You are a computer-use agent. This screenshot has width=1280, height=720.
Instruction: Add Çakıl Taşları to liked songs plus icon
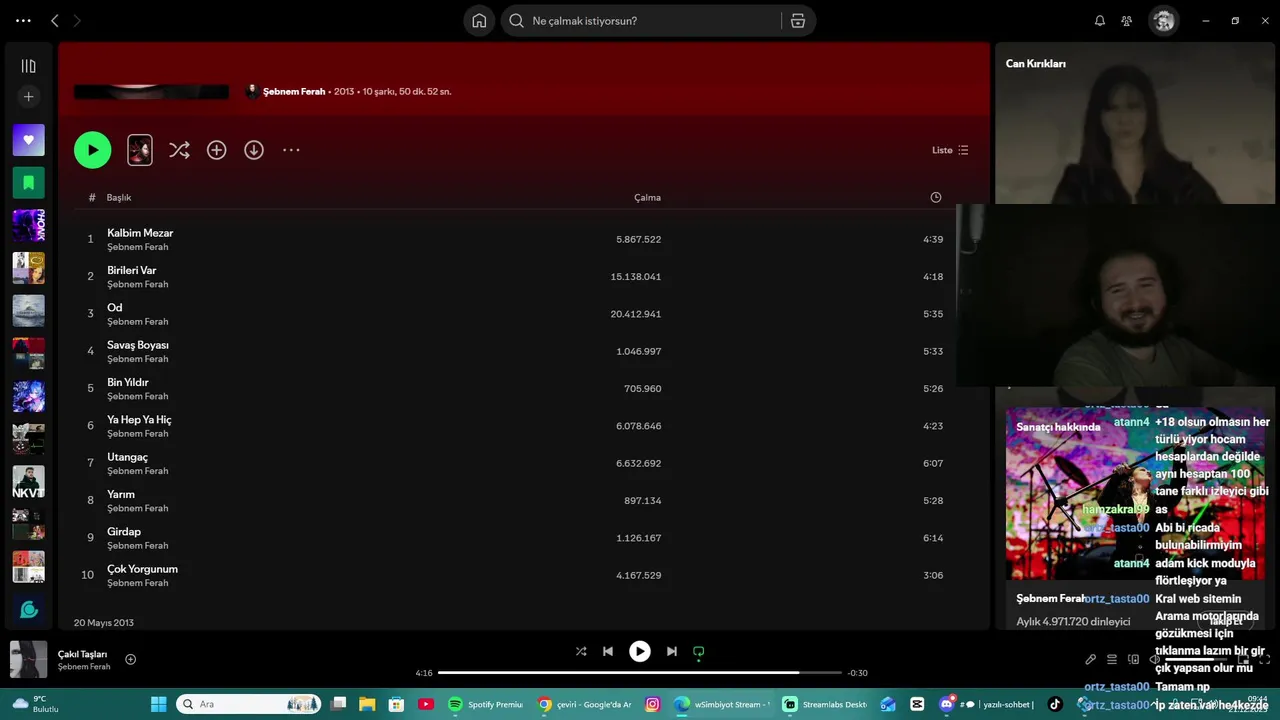coord(130,659)
